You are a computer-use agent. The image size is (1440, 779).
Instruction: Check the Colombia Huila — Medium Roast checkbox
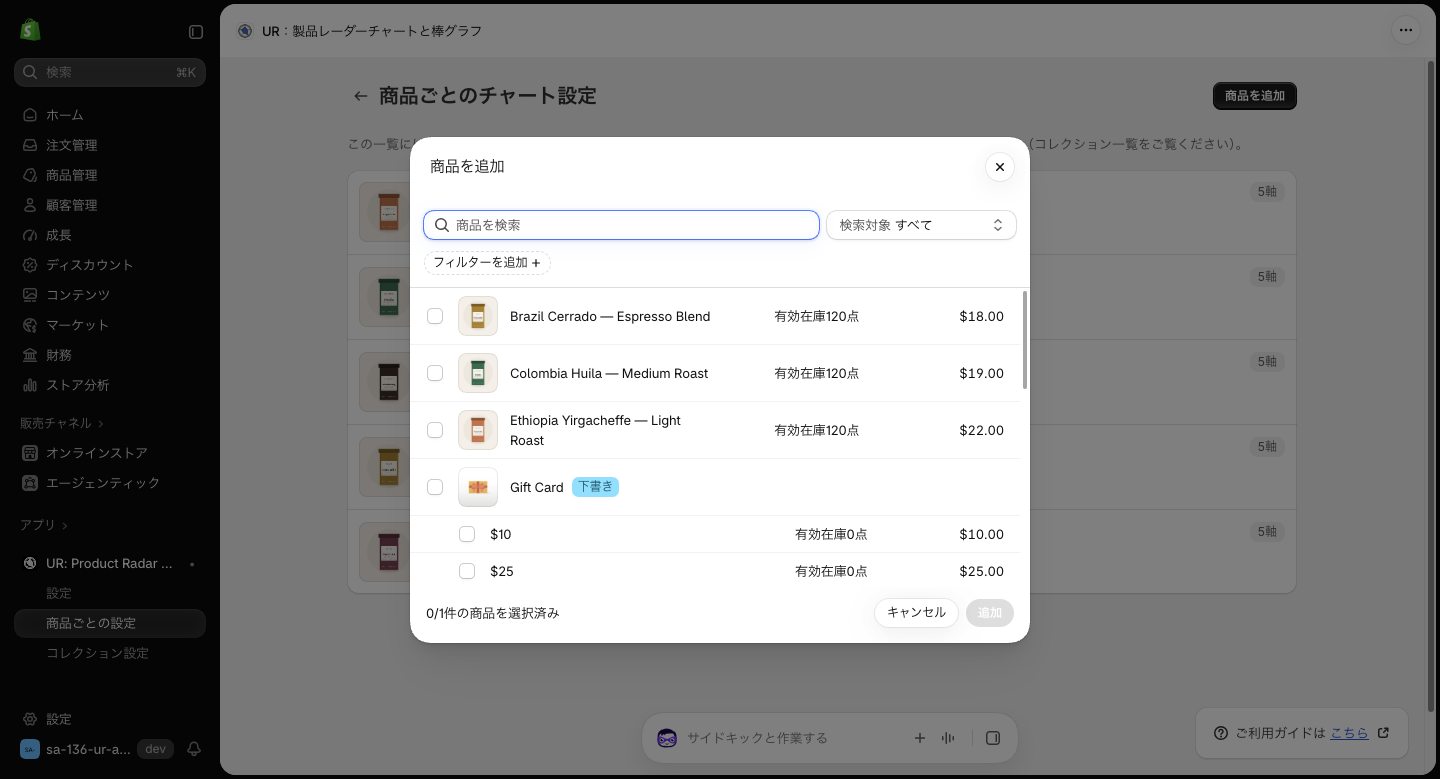tap(435, 373)
